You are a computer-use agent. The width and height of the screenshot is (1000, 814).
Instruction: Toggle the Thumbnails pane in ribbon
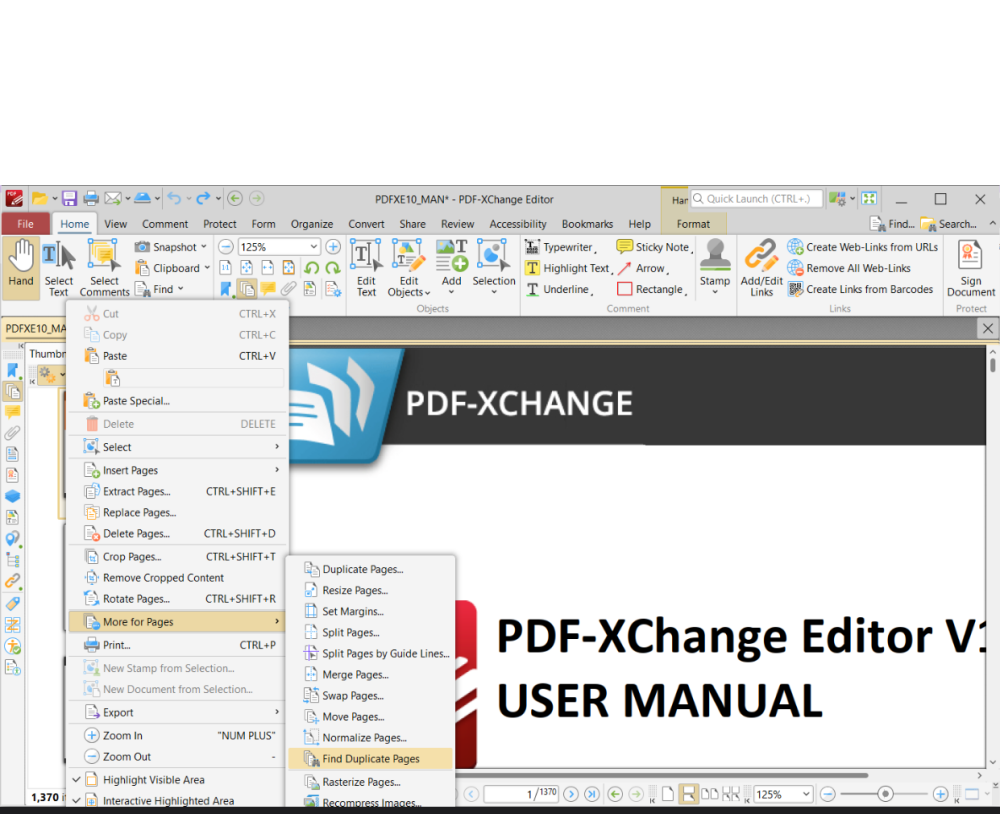[x=246, y=289]
